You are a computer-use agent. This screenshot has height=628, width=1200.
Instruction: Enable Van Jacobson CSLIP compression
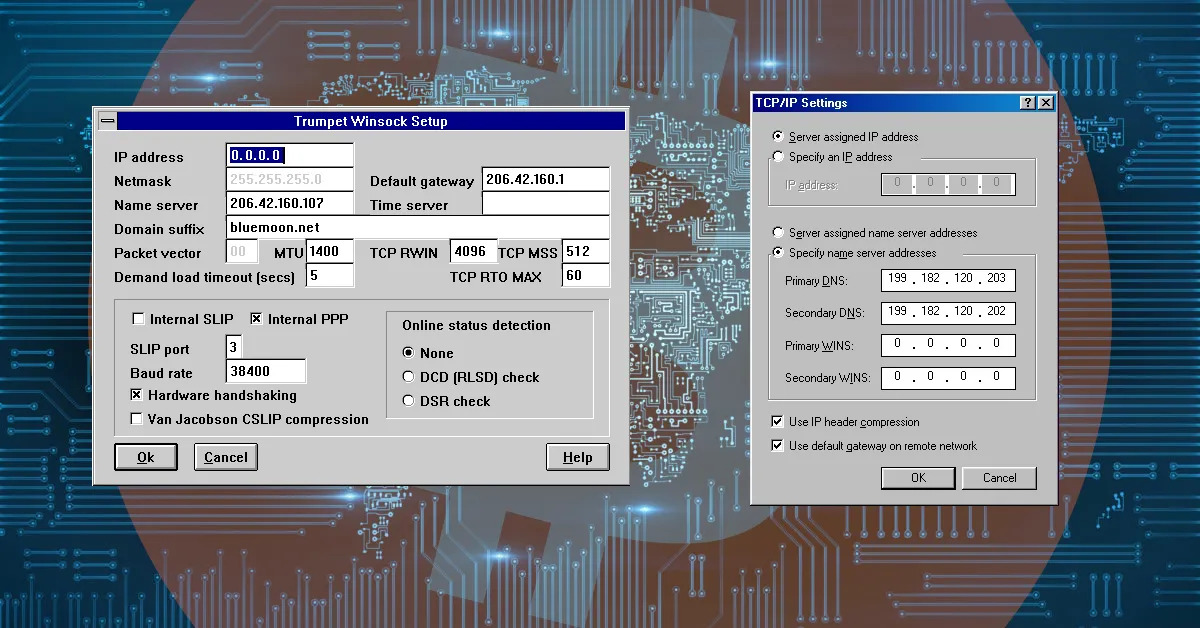(x=137, y=419)
